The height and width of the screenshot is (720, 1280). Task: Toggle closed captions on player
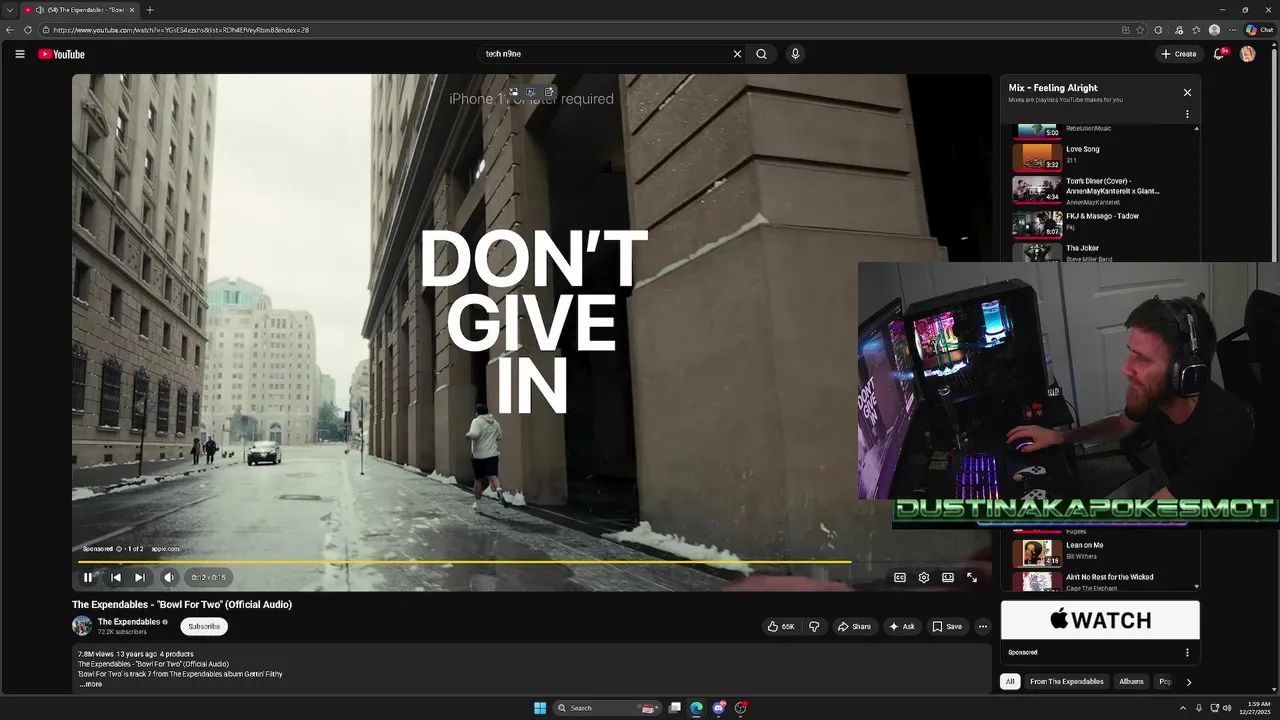click(x=900, y=577)
